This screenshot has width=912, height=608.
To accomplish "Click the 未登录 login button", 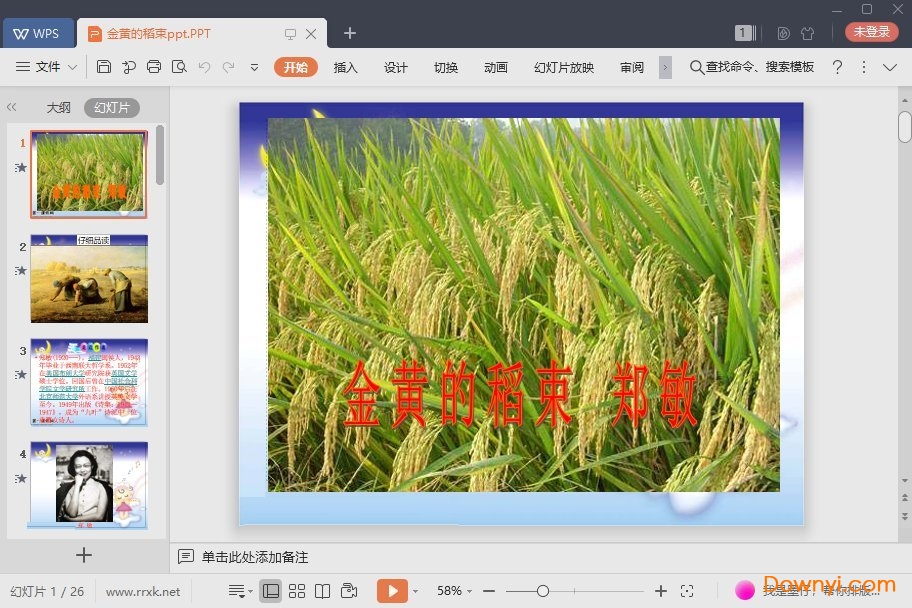I will [871, 31].
